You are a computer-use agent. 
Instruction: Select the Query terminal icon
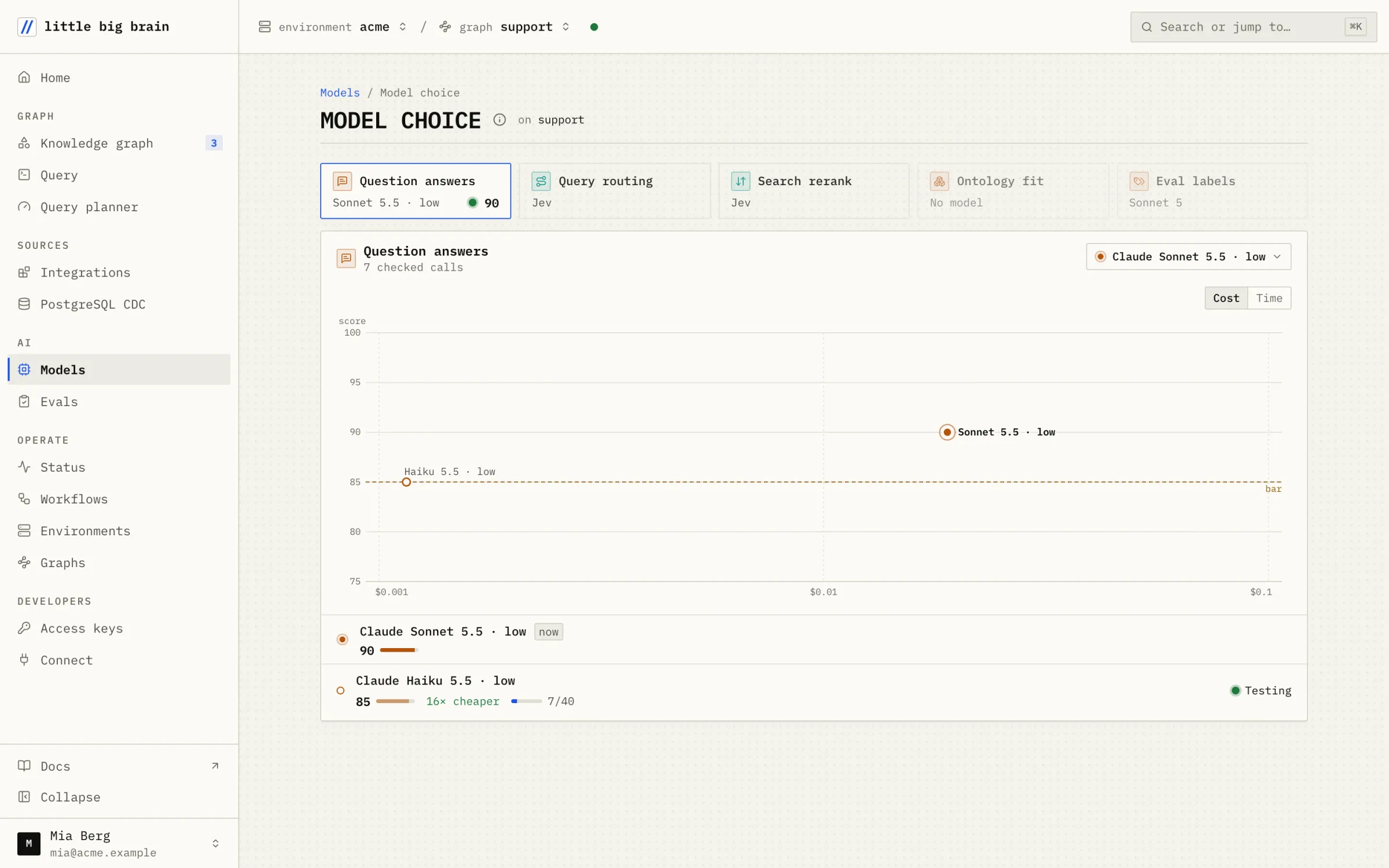pyautogui.click(x=24, y=175)
